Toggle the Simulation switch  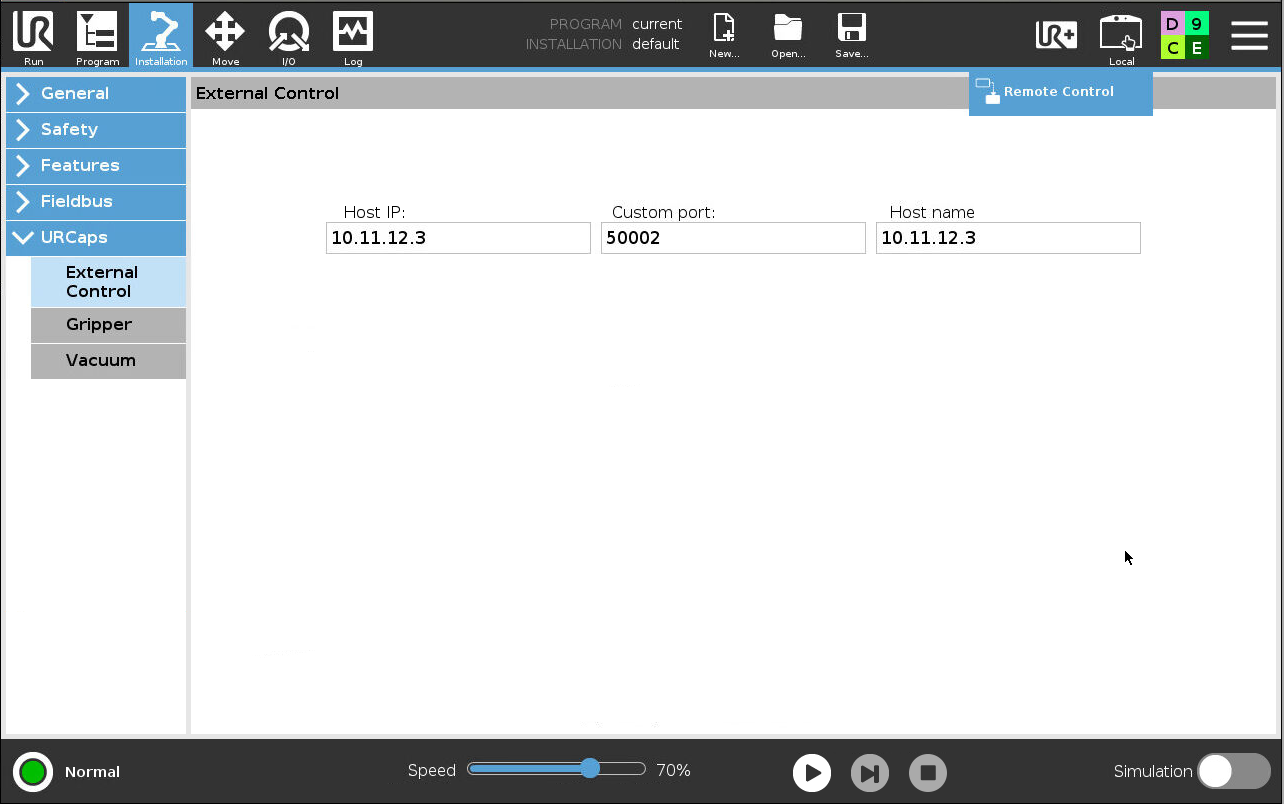(1233, 771)
